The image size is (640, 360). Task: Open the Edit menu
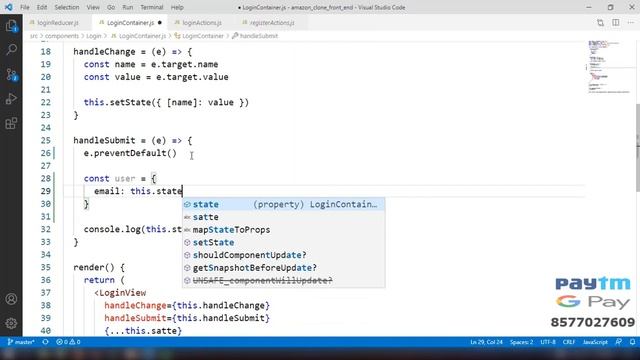point(42,7)
